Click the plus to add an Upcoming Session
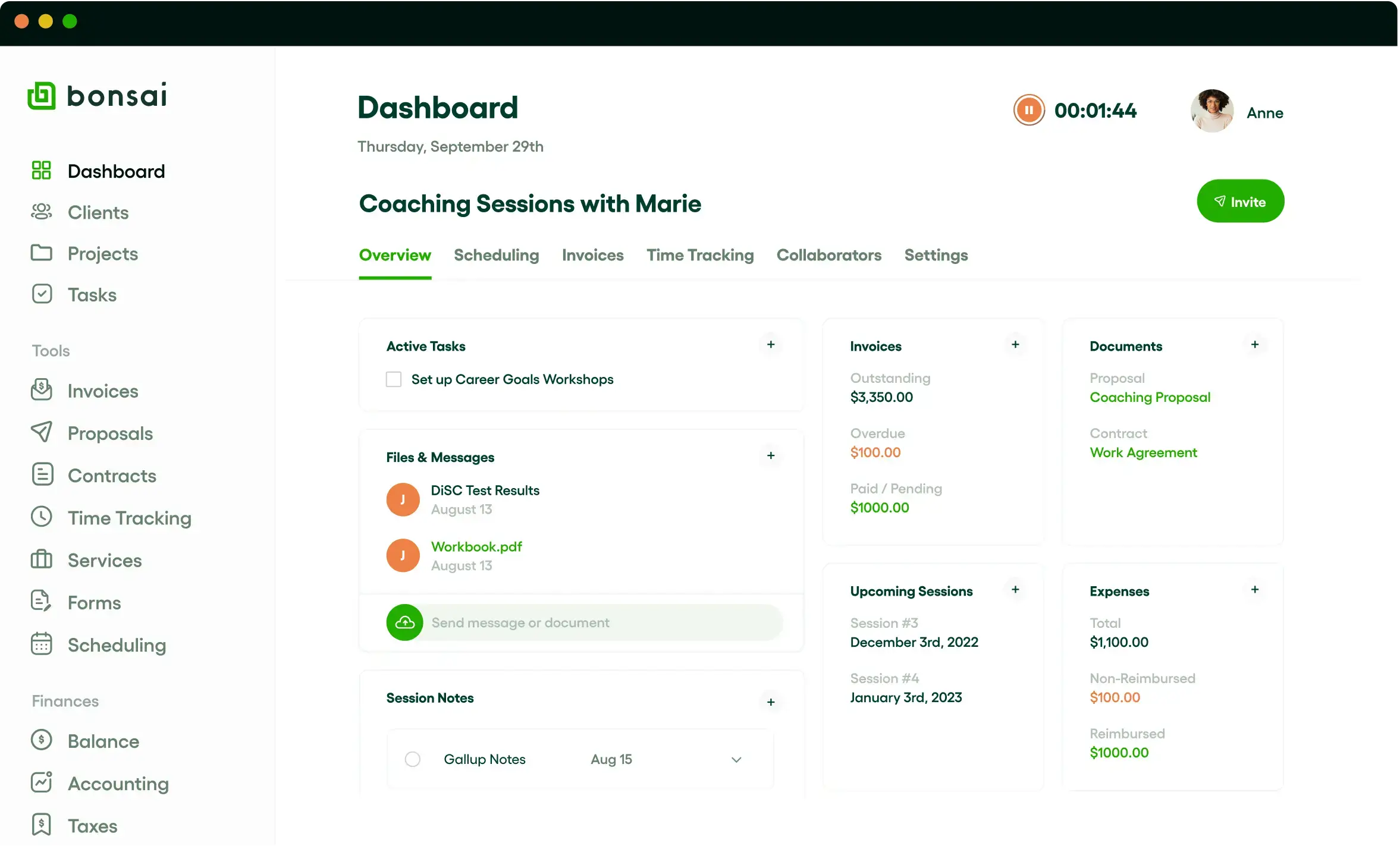This screenshot has height=846, width=1400. pyautogui.click(x=1016, y=590)
